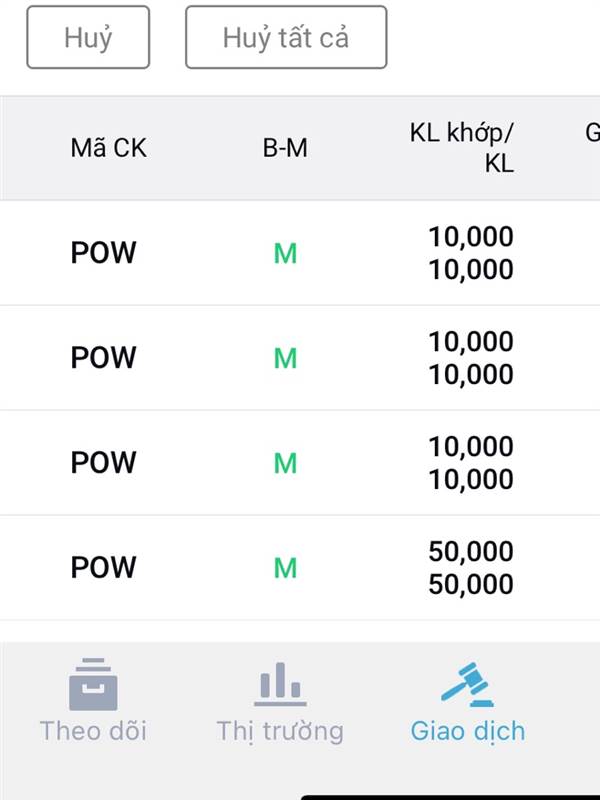The height and width of the screenshot is (800, 600).
Task: Select POW in the 50,000 order row
Action: (x=104, y=567)
